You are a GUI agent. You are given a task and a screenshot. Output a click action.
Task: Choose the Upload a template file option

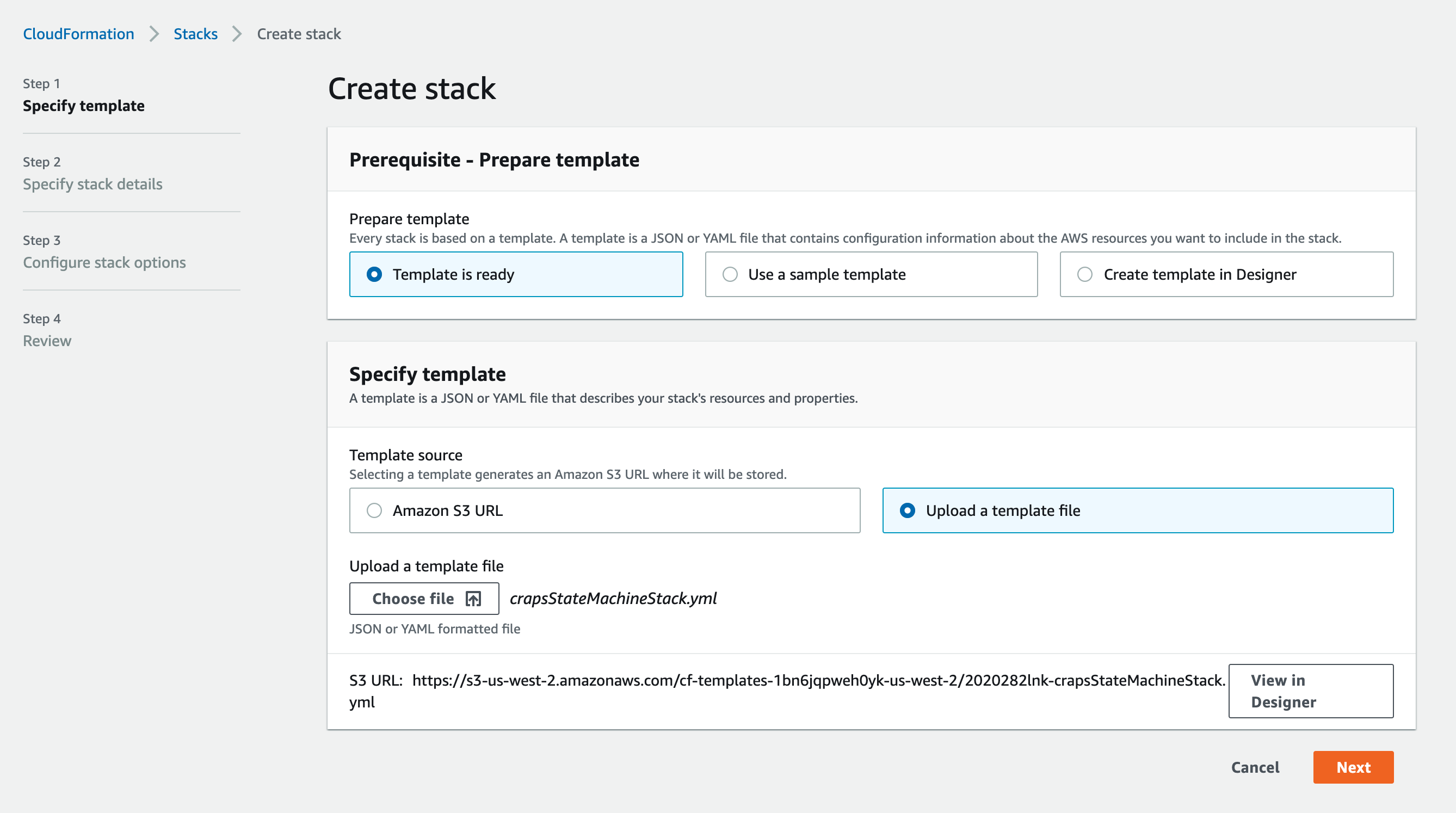(1138, 510)
